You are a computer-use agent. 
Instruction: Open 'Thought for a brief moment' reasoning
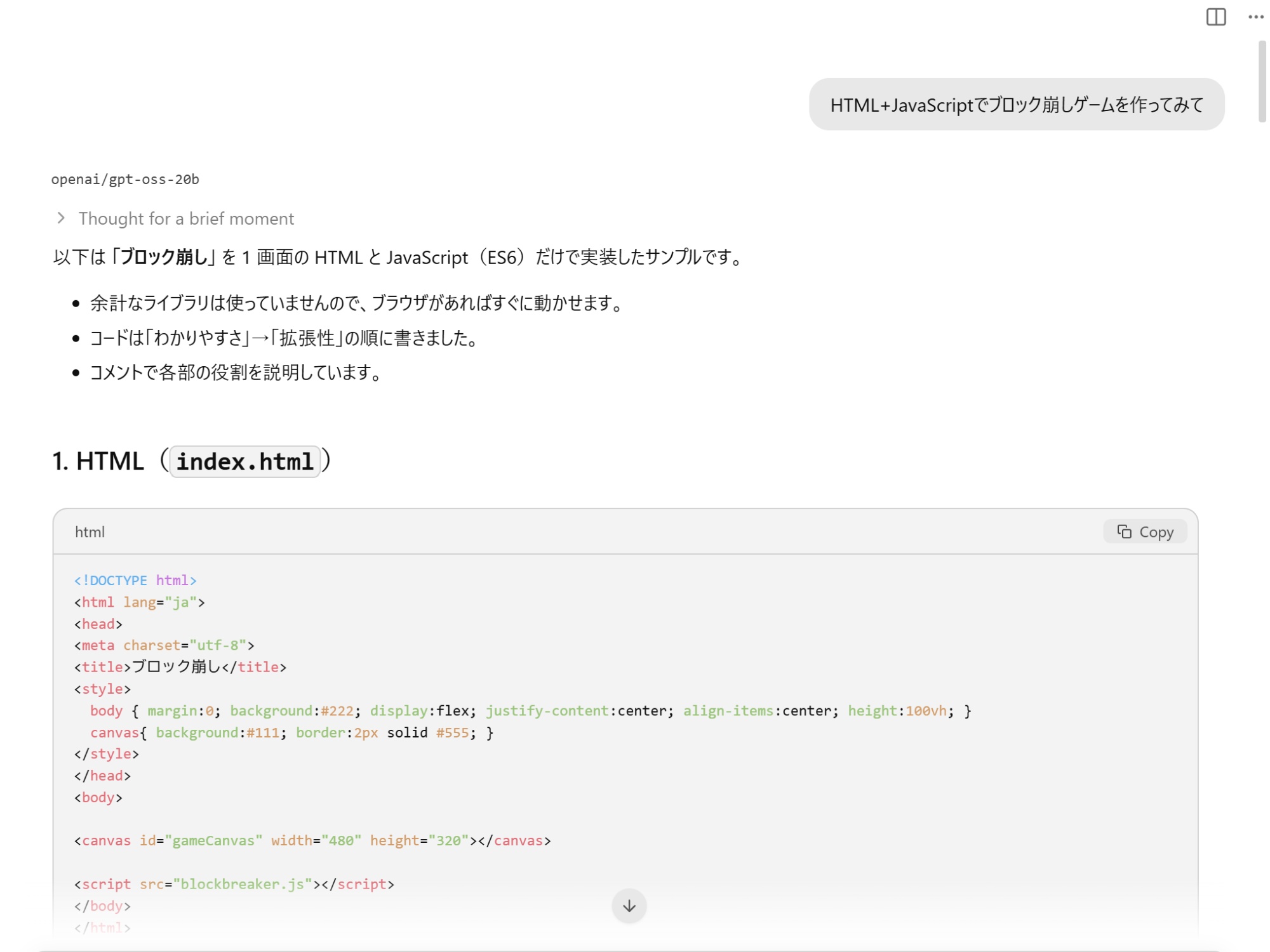(186, 219)
